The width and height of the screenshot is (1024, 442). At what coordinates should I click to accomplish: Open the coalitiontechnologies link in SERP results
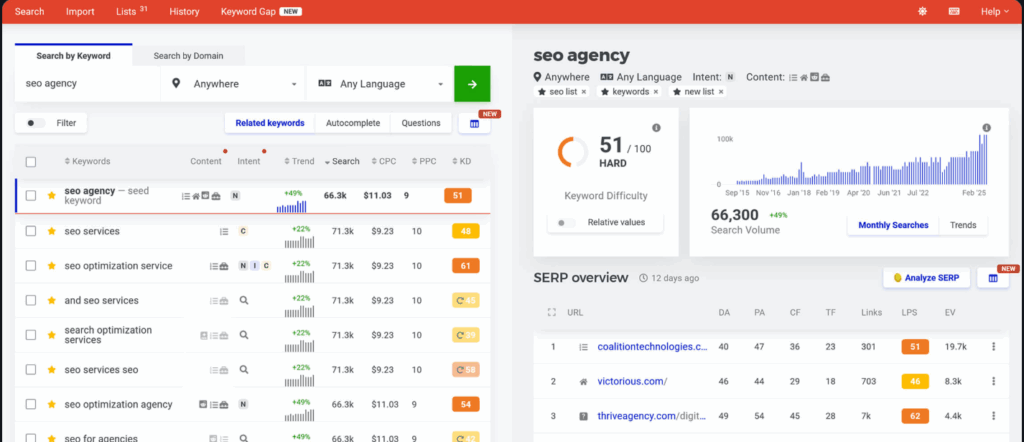point(651,347)
